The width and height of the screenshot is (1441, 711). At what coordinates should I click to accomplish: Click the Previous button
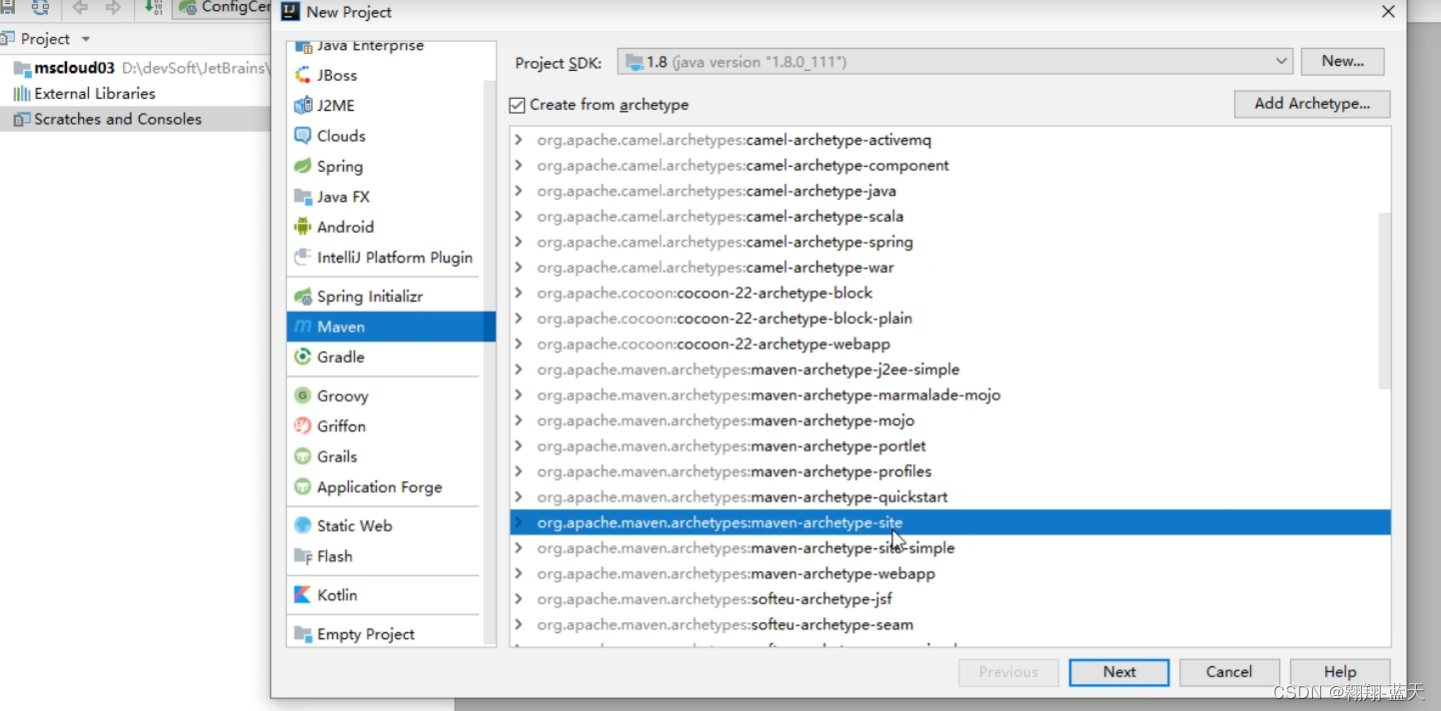[x=1008, y=672]
